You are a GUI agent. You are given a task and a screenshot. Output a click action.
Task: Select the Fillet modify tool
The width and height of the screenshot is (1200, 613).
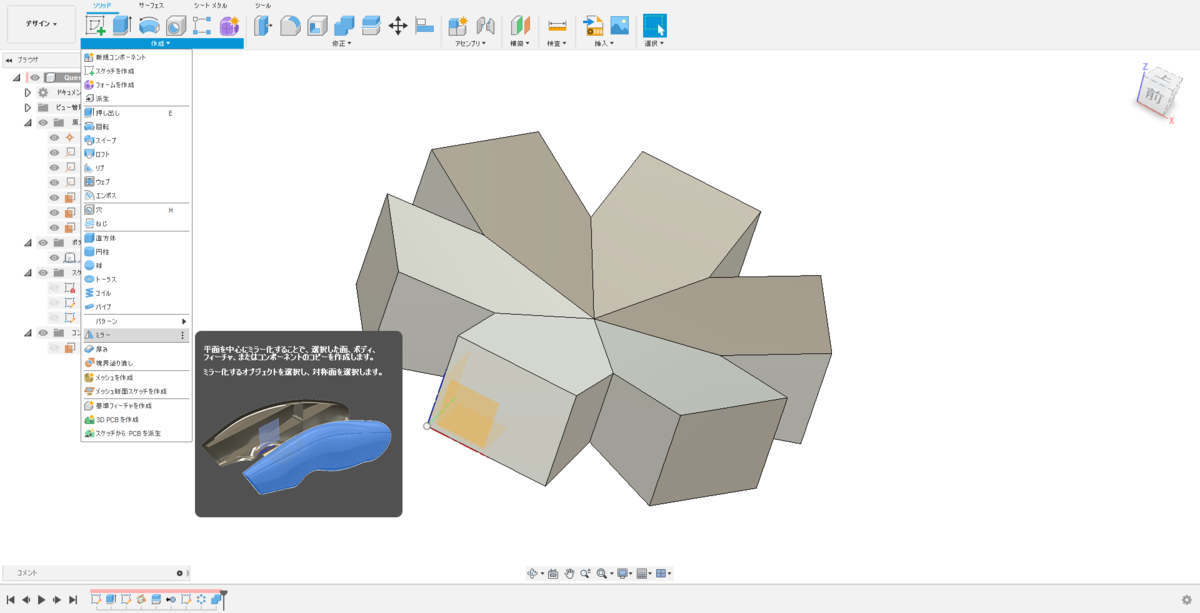290,26
